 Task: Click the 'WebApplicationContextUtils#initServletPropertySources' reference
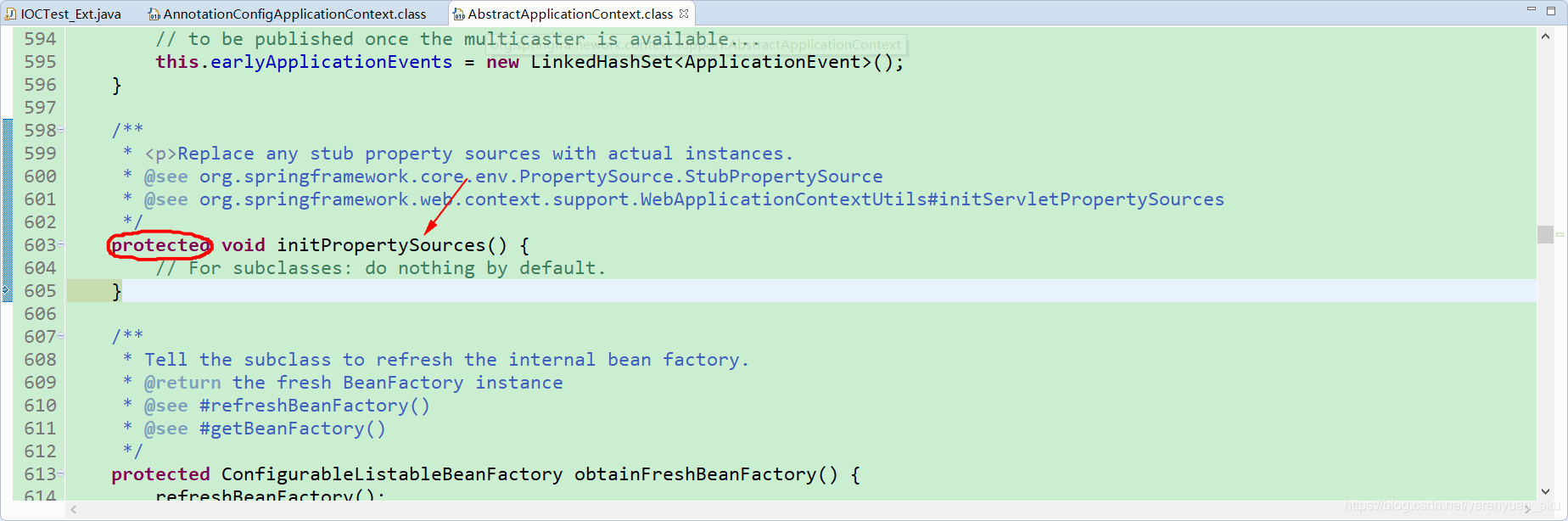[932, 199]
